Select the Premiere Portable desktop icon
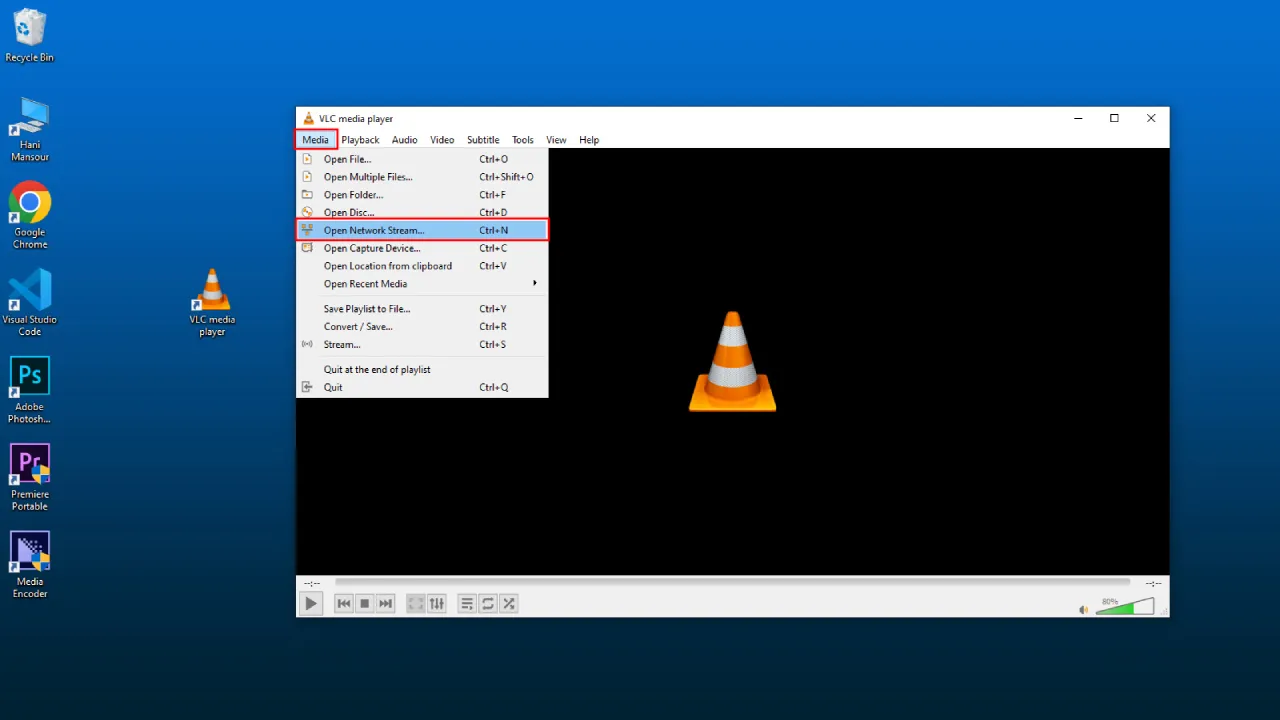Screen dimensions: 1280x720 (x=30, y=477)
